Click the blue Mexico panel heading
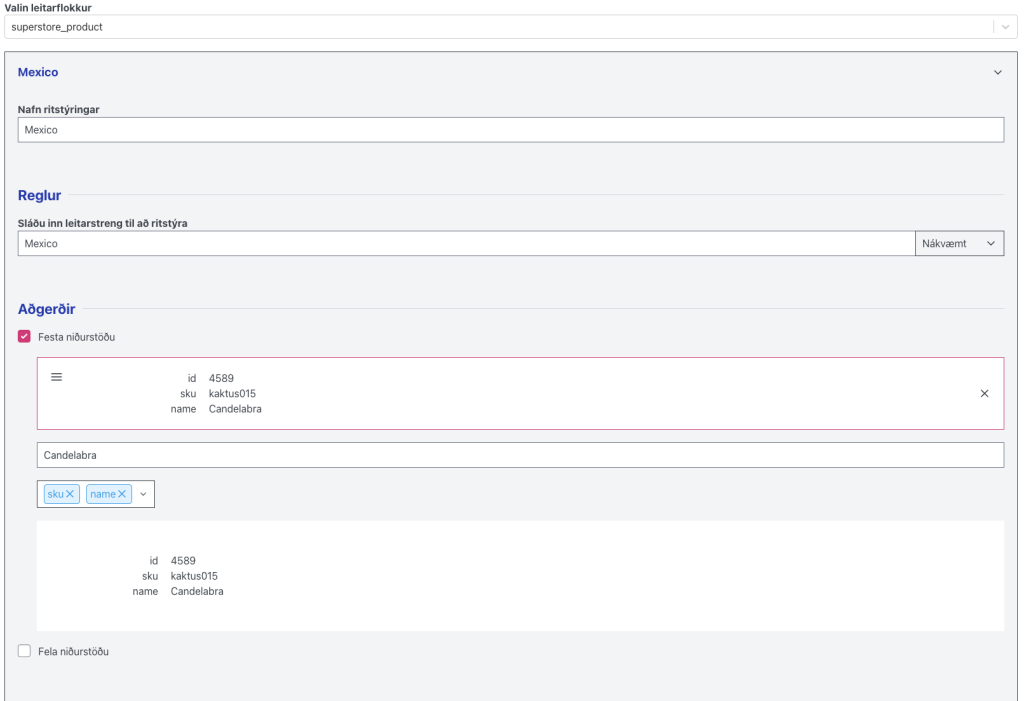The height and width of the screenshot is (701, 1024). pos(38,73)
